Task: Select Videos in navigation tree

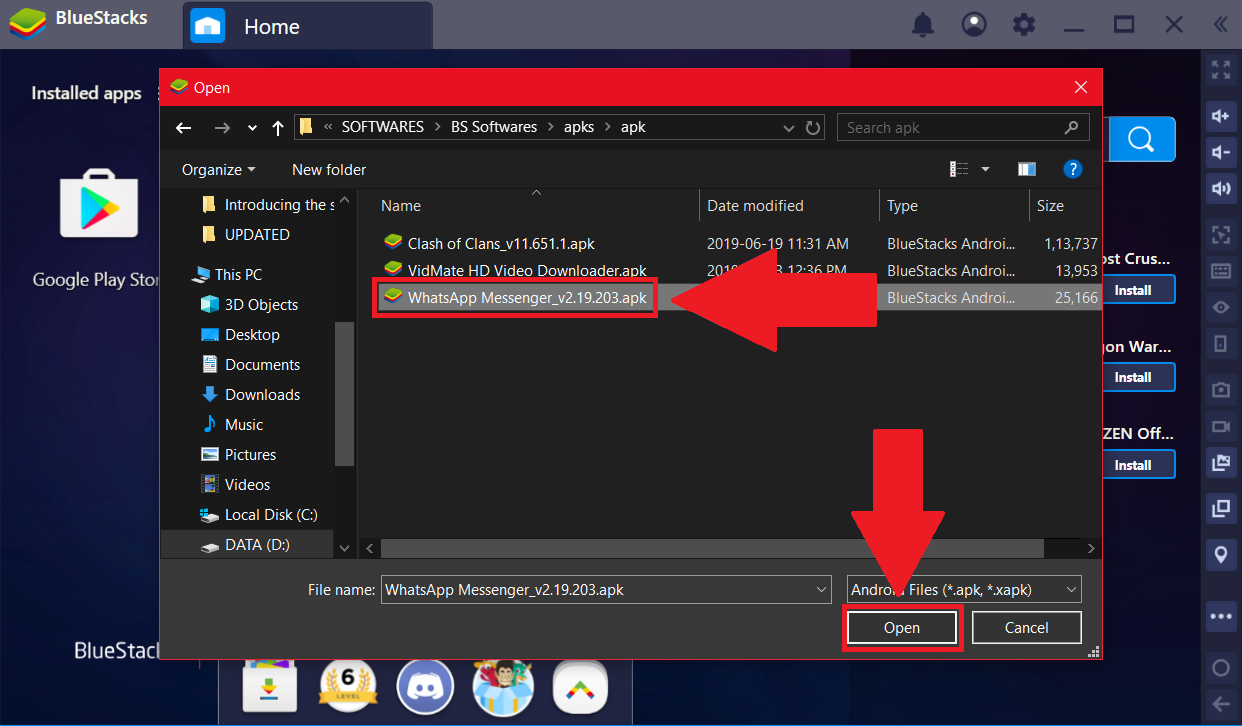Action: click(247, 485)
